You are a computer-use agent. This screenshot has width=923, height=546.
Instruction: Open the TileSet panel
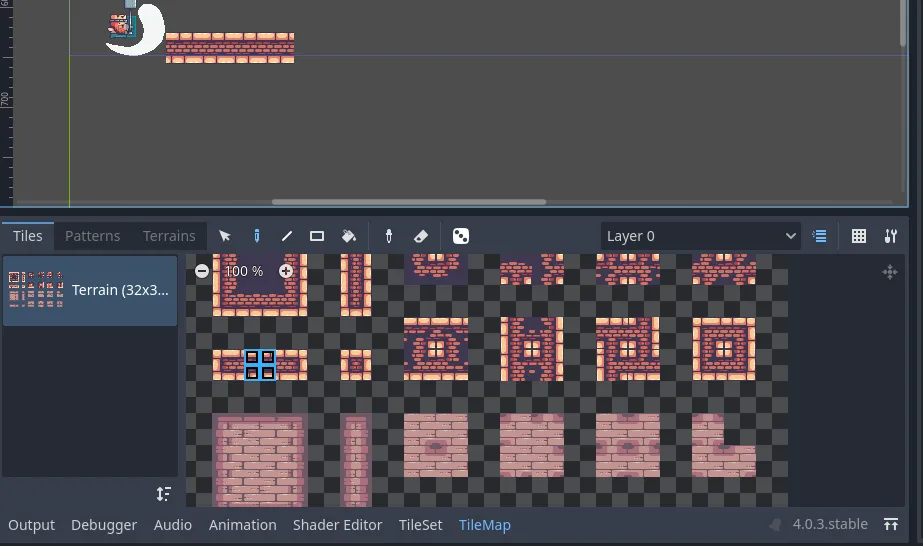[420, 525]
